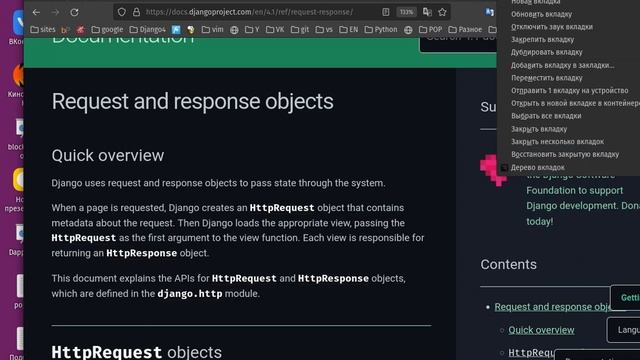Viewport: 640px width, 360px height.
Task: Open the sites bookmarks folder
Action: (43, 29)
